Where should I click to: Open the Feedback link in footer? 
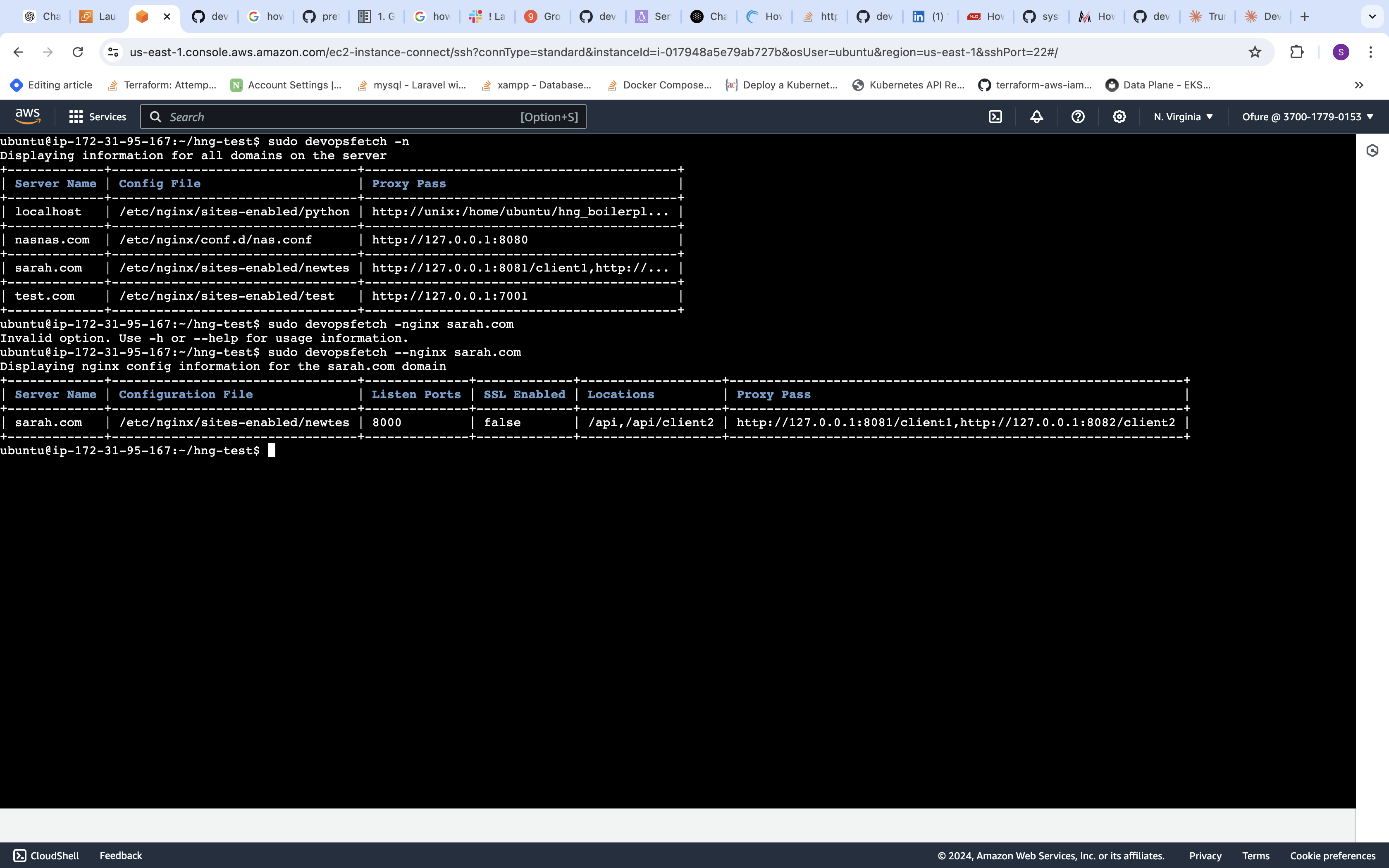pyautogui.click(x=121, y=855)
